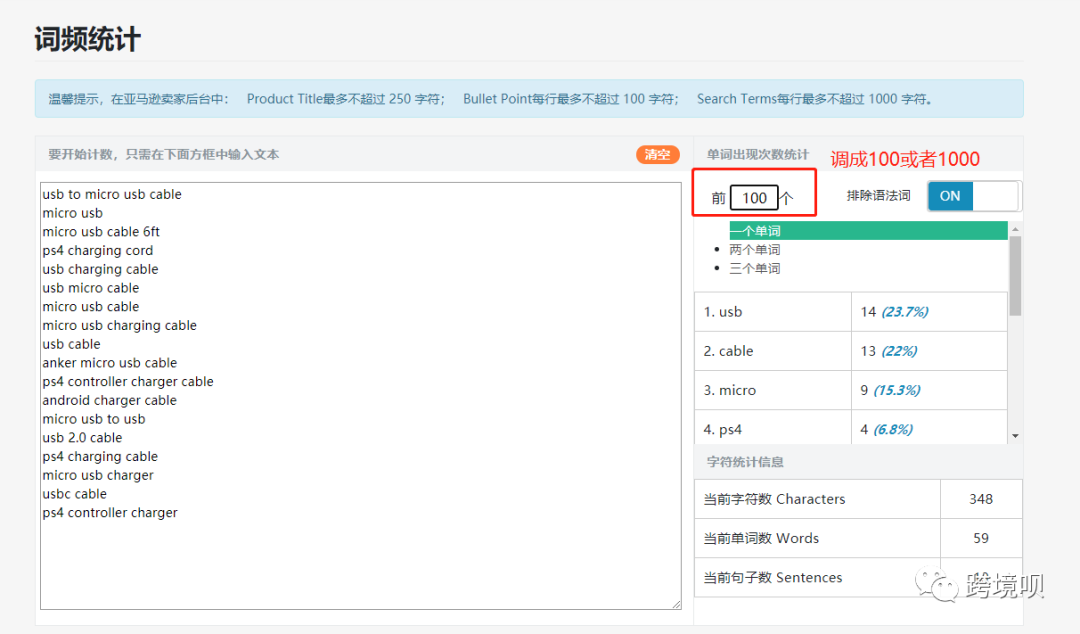Image resolution: width=1080 pixels, height=634 pixels.
Task: Click the line 'usbc cable'
Action: pos(74,493)
